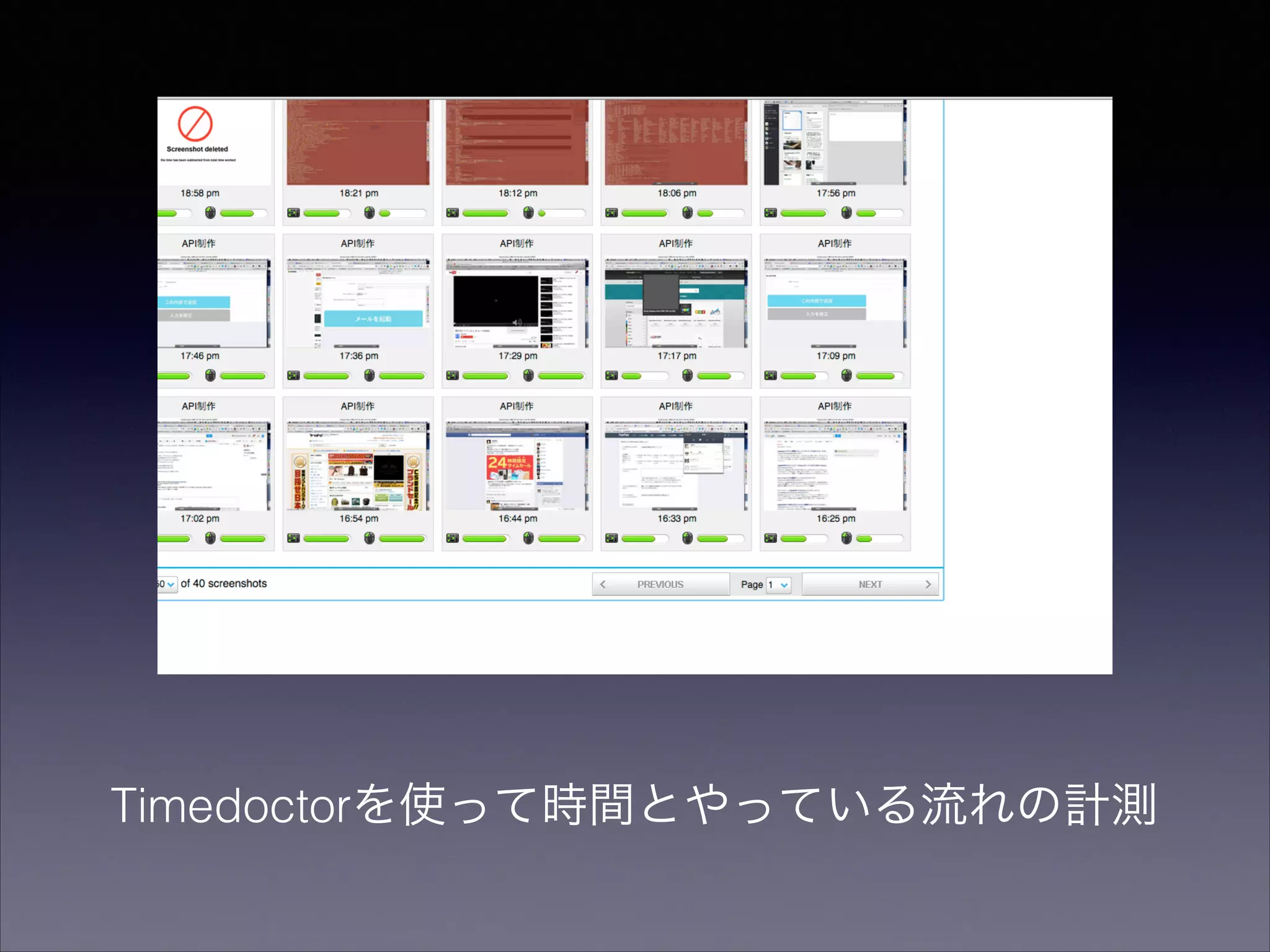Screen dimensions: 1270x952
Task: Click keyboard activity icon under 17:36 pm
Action: (293, 376)
